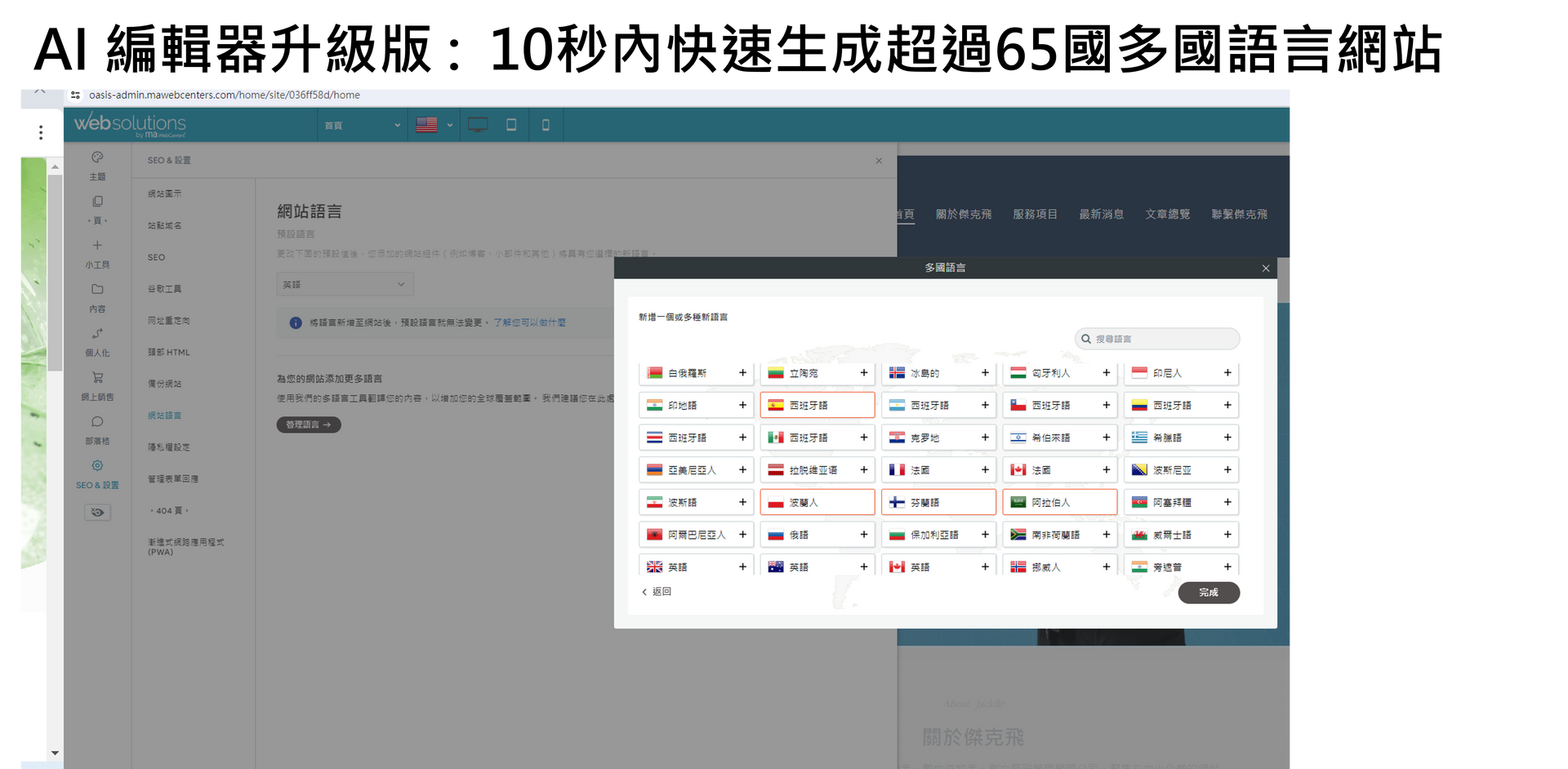Click the scrollbar up arrow
This screenshot has width=1568, height=769.
point(55,167)
